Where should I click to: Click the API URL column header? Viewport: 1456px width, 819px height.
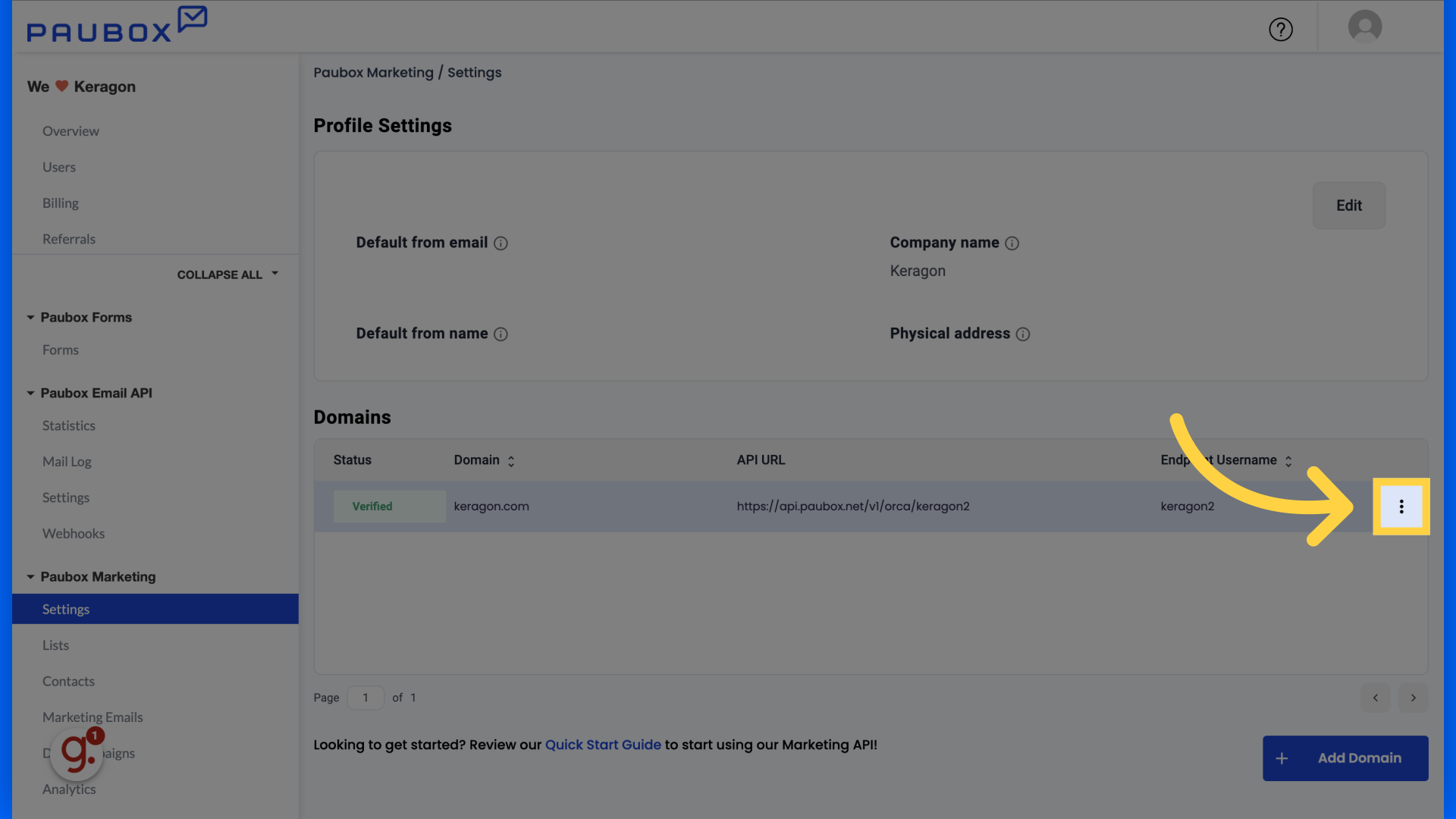761,460
